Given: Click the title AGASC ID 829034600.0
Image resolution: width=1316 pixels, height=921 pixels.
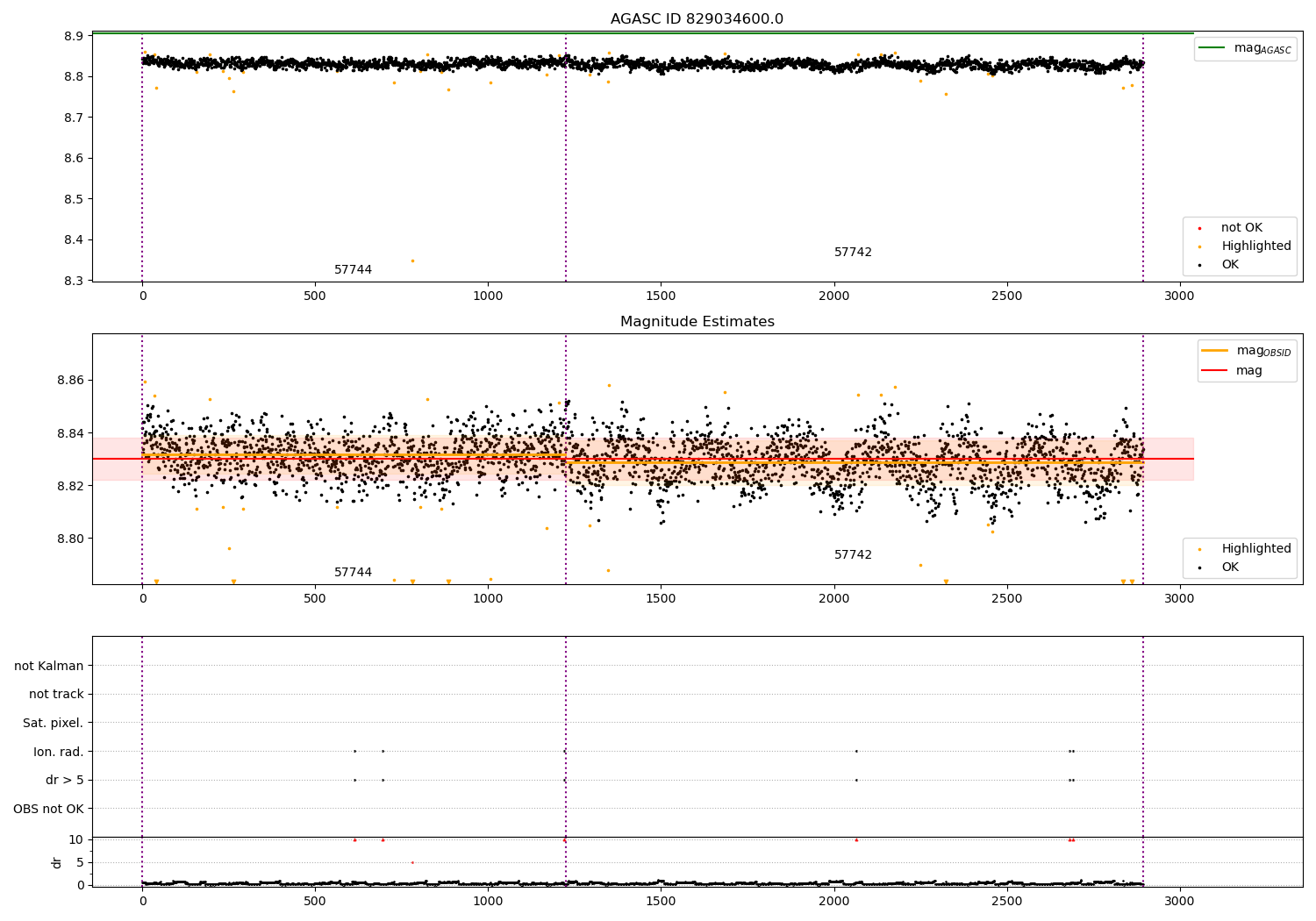Looking at the screenshot, I should click(x=697, y=19).
